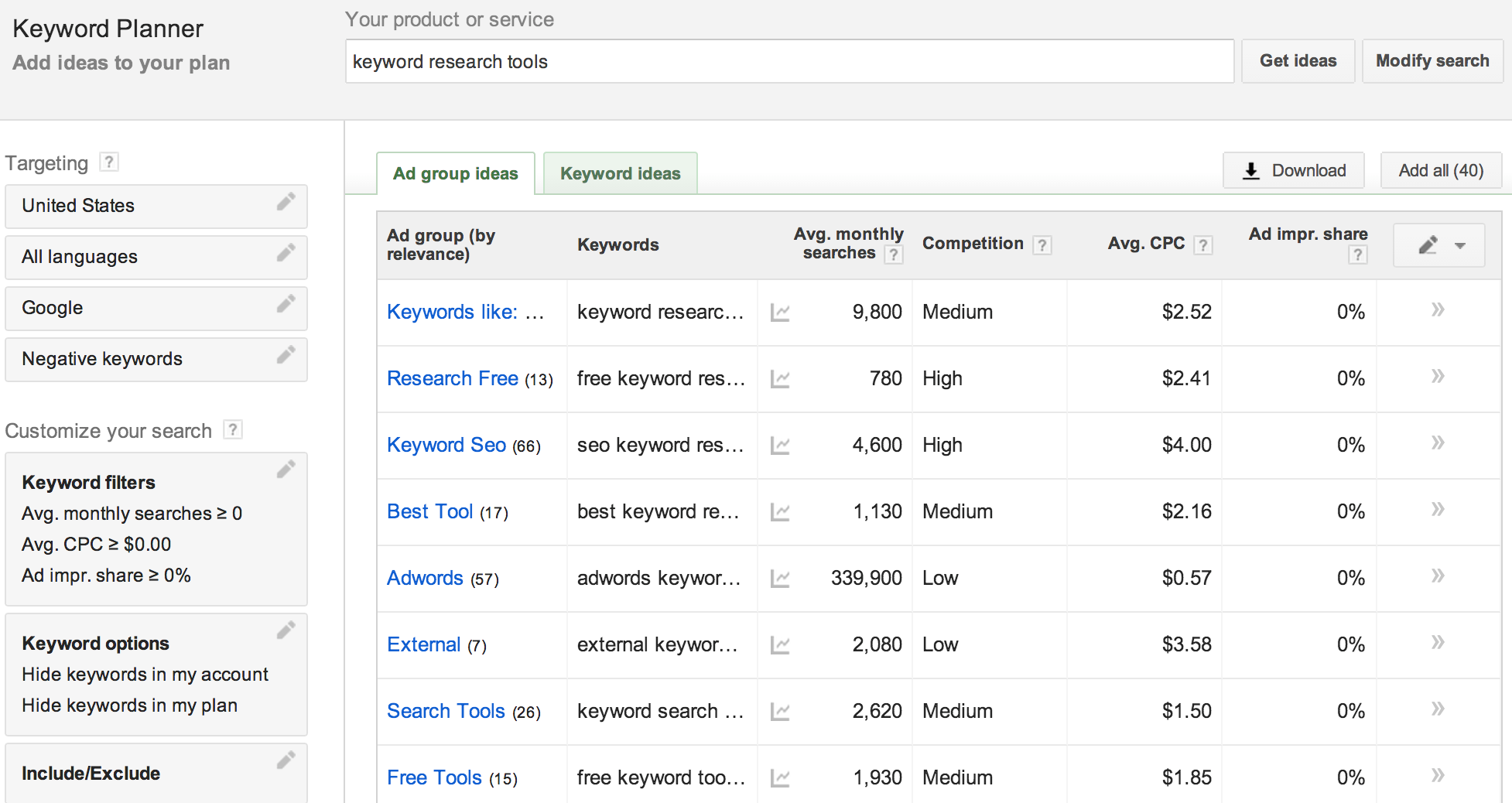Sort by Ad impr. share column header
1512x803 pixels.
click(1308, 234)
